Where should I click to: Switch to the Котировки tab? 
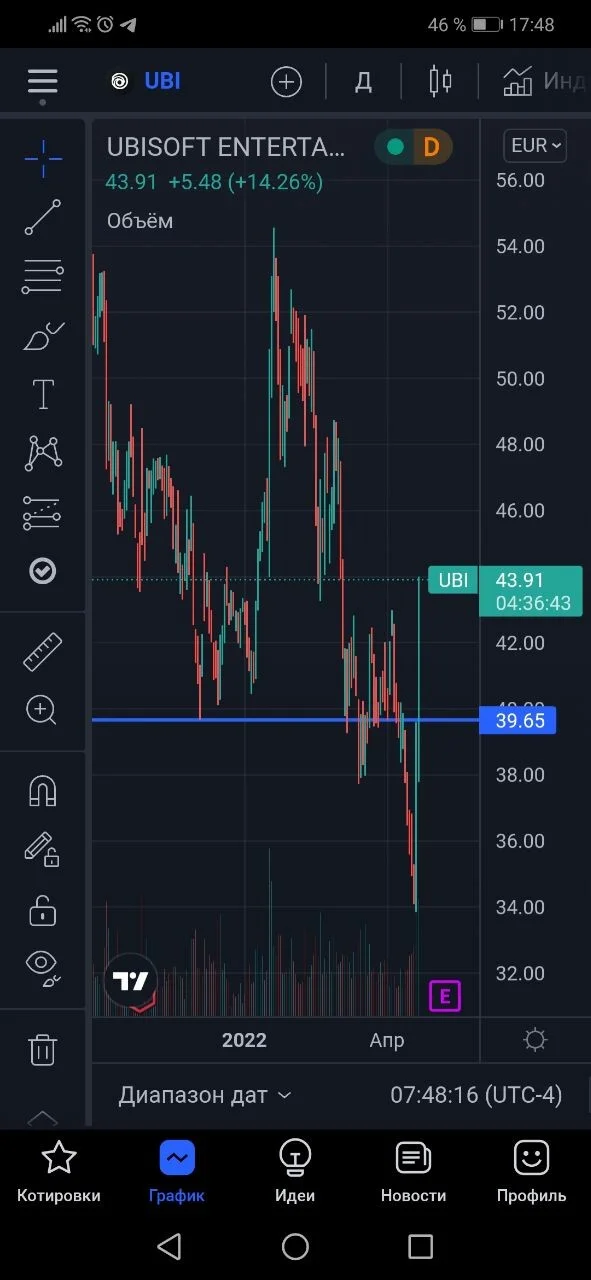pyautogui.click(x=59, y=1172)
